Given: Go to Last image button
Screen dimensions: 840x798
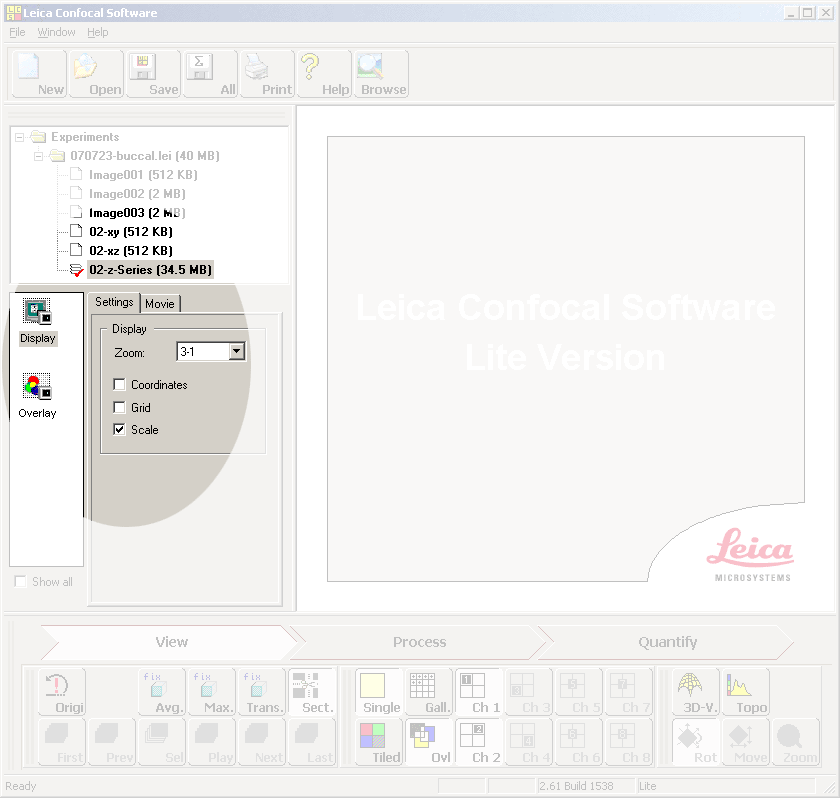Looking at the screenshot, I should pos(312,742).
